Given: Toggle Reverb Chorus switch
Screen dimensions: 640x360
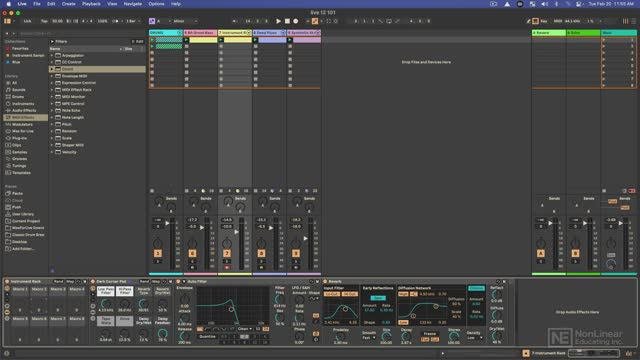Looking at the screenshot, I should coord(476,289).
